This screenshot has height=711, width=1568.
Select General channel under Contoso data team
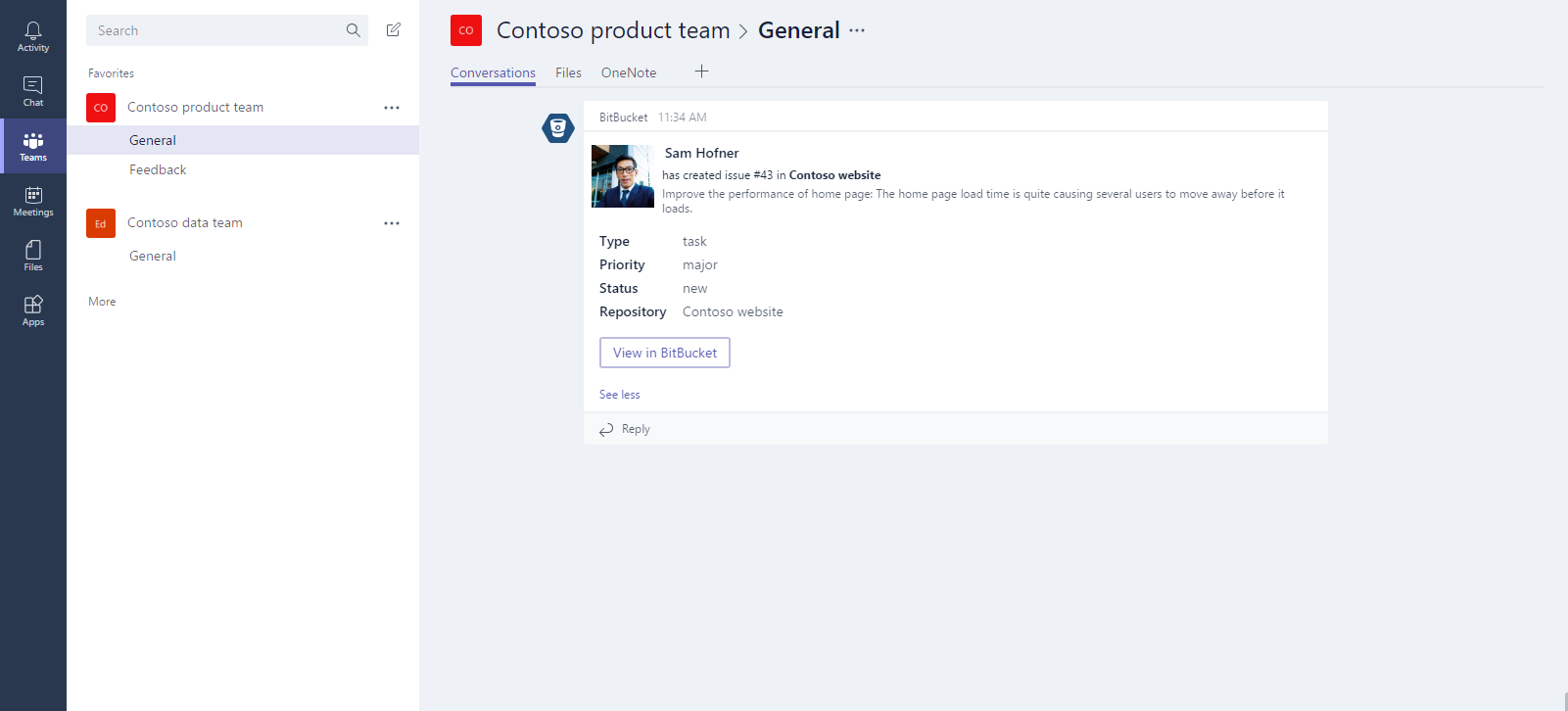tap(153, 256)
